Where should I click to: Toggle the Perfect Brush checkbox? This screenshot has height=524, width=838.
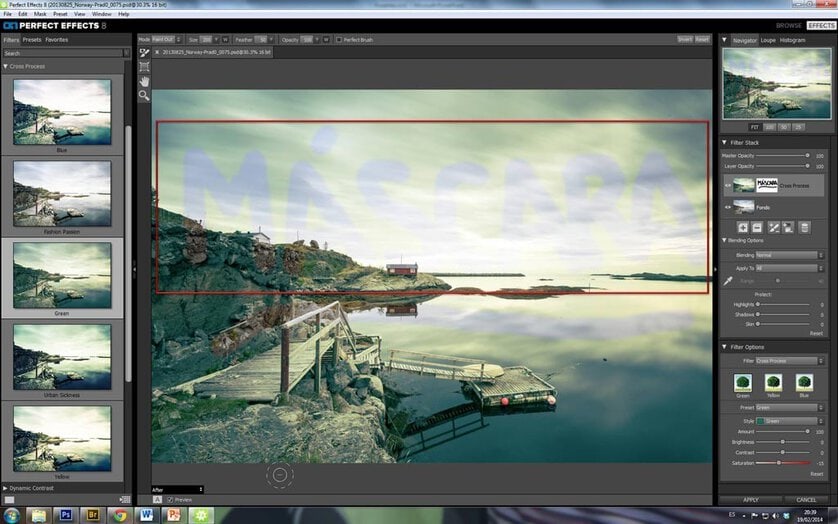[339, 40]
